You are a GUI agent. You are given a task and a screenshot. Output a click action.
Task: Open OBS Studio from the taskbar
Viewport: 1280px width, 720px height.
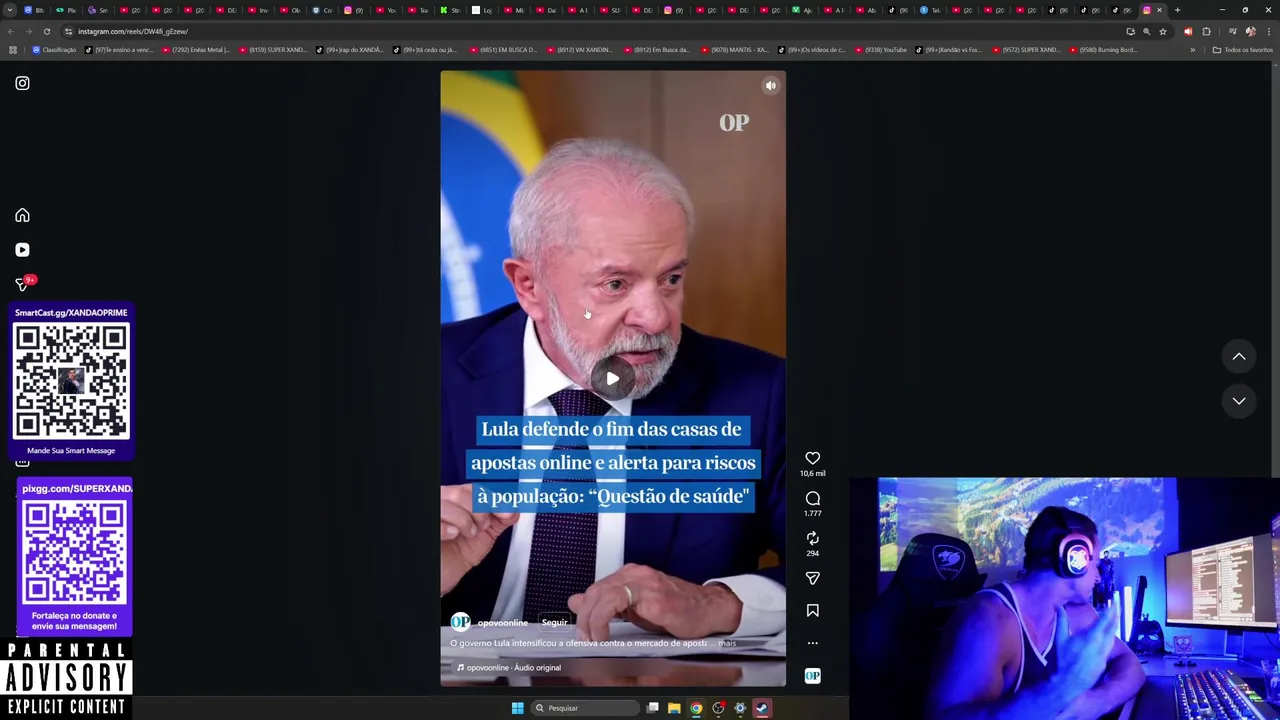click(x=718, y=708)
